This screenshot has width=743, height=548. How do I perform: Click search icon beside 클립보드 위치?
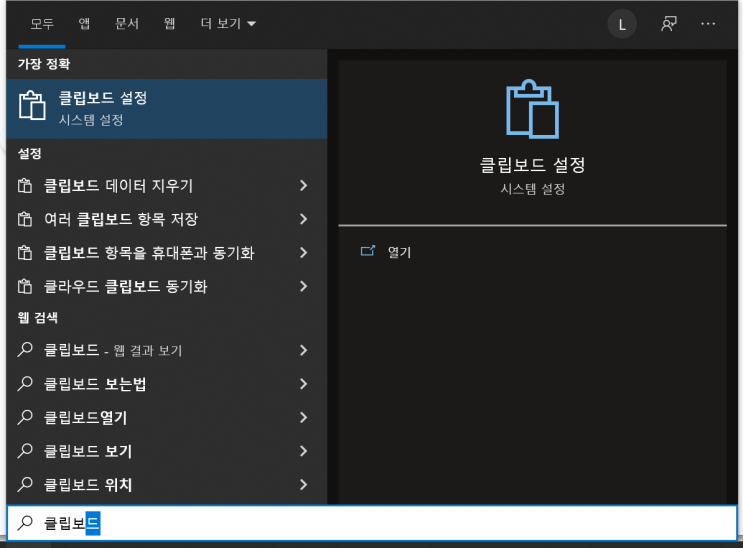(25, 484)
